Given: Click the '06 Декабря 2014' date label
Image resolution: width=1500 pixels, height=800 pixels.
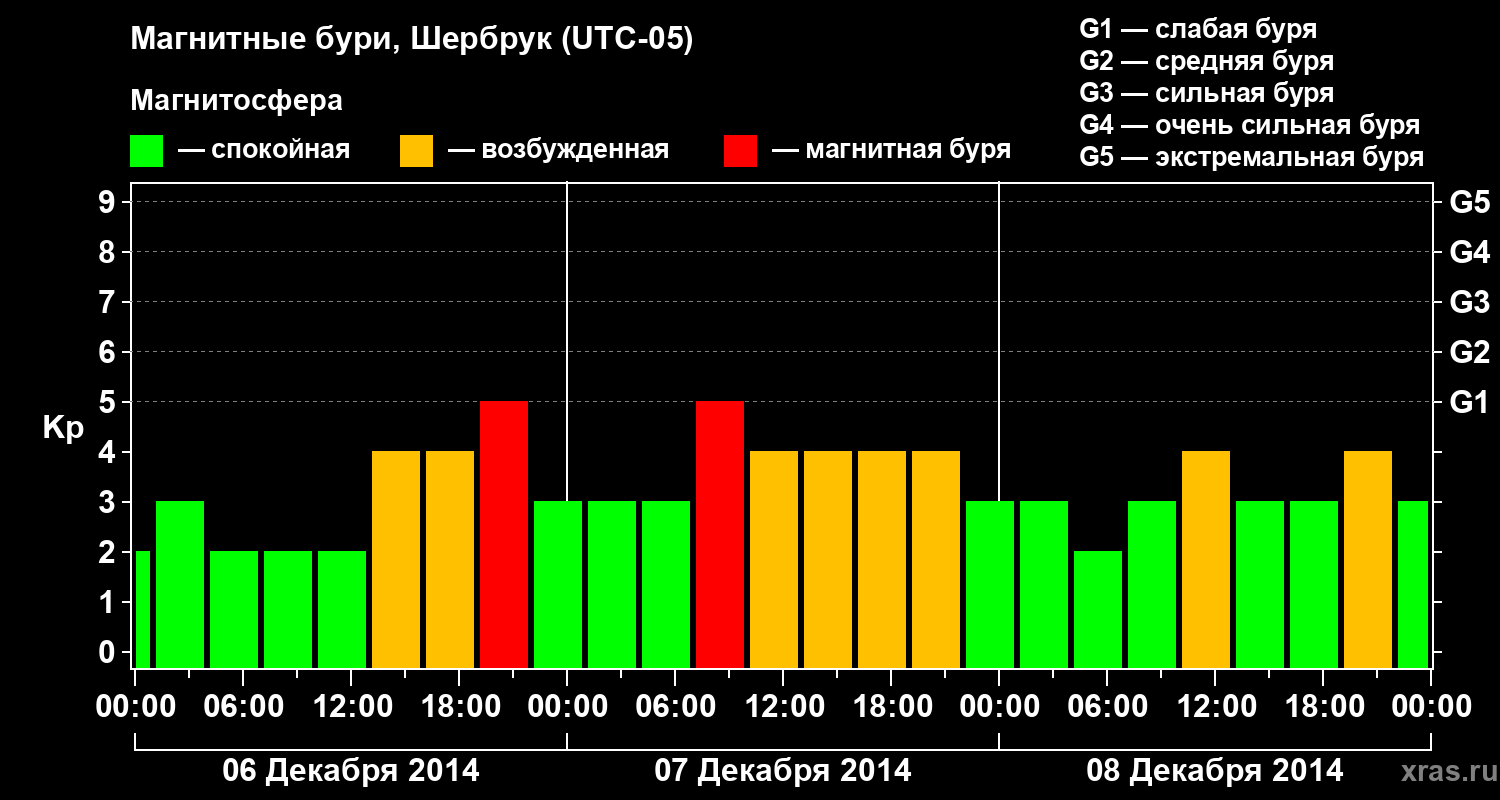Looking at the screenshot, I should 350,771.
